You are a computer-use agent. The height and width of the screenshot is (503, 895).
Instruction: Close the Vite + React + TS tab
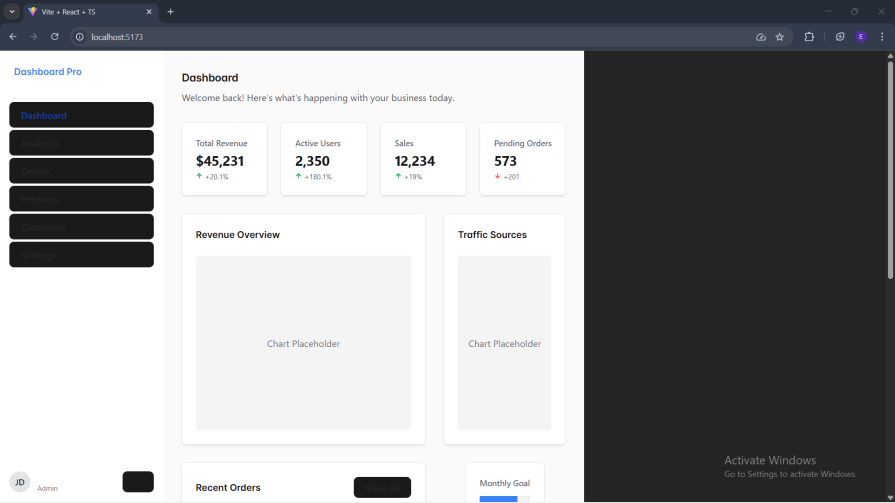[150, 12]
